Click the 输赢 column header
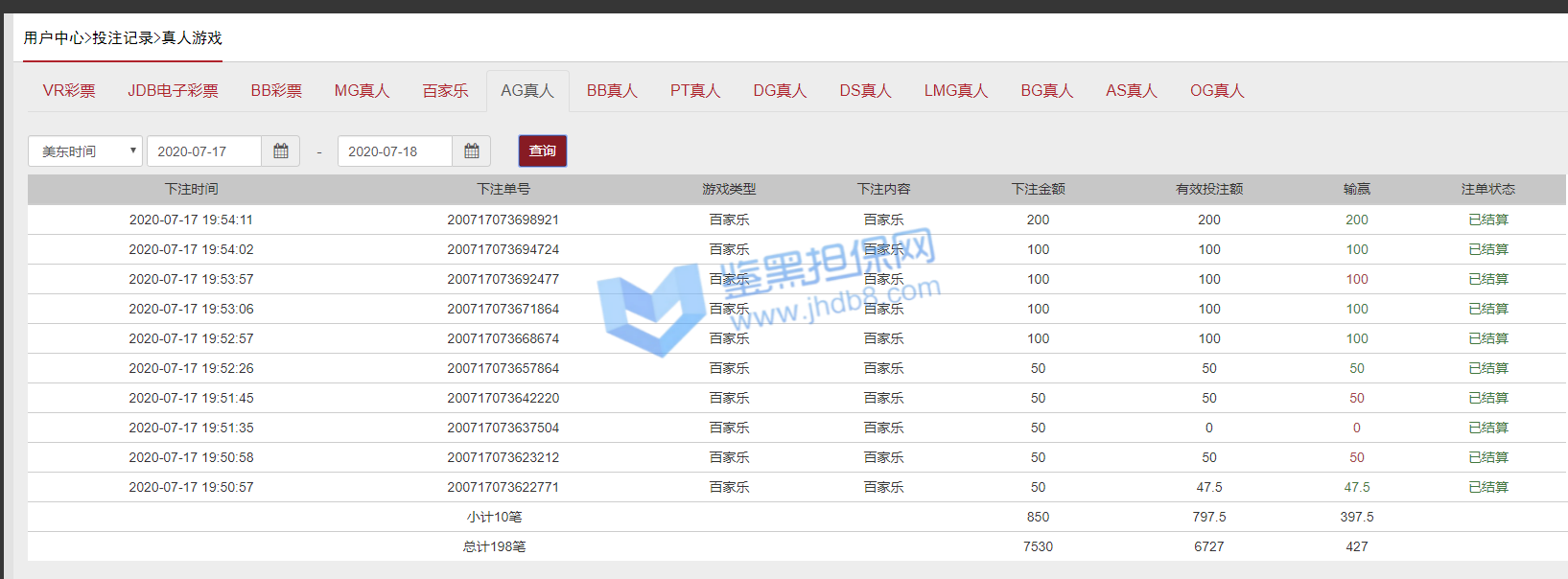1568x579 pixels. pos(1356,190)
